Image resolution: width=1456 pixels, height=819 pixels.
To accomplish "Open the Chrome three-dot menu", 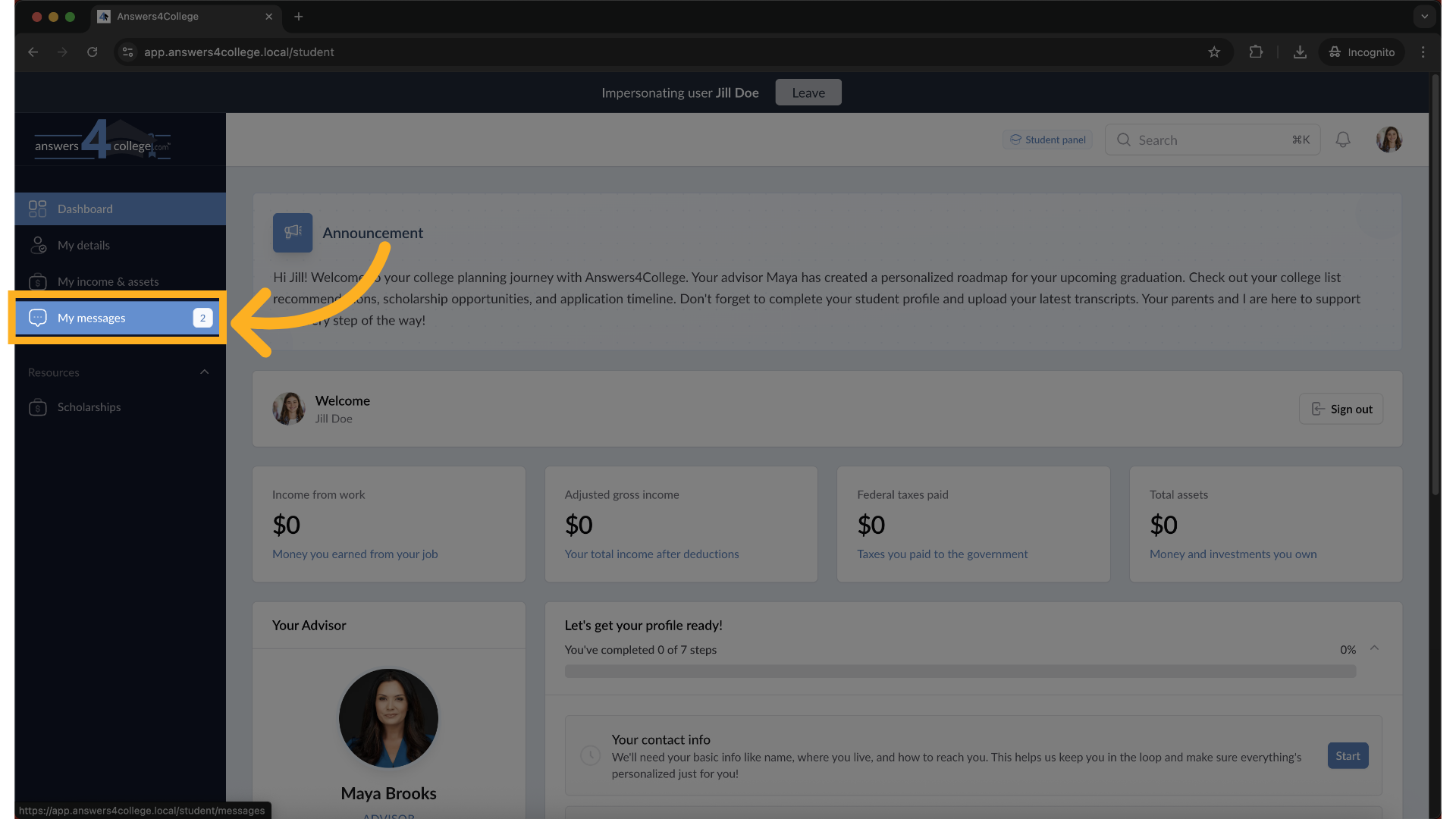I will pyautogui.click(x=1423, y=52).
